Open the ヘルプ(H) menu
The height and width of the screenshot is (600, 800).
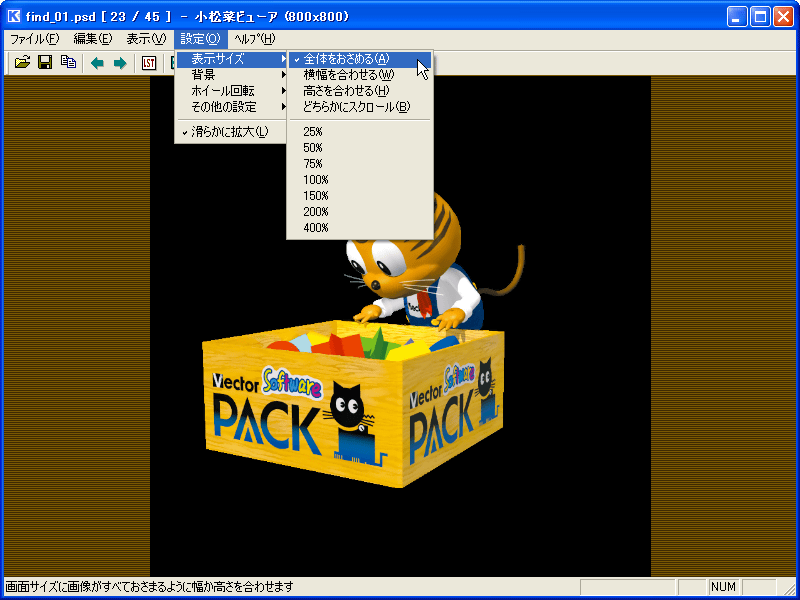point(255,39)
